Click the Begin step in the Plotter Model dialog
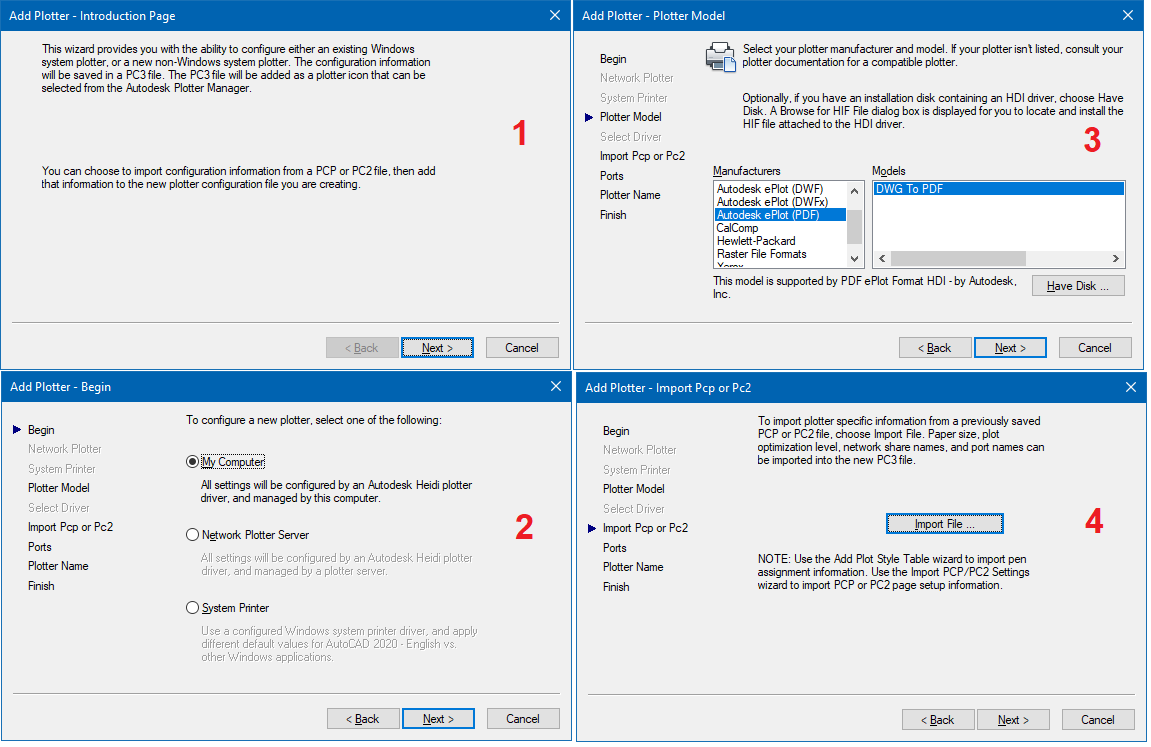Viewport: 1151px width, 747px height. click(613, 59)
